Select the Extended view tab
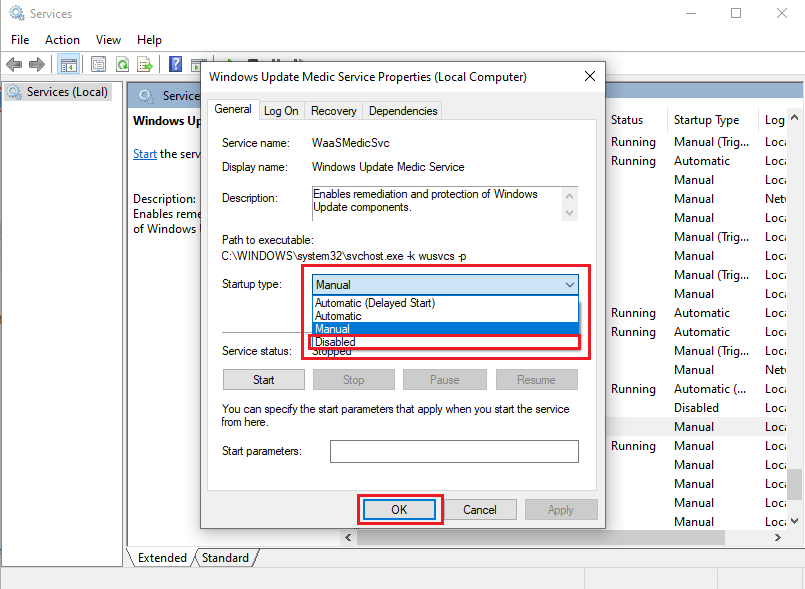This screenshot has height=589, width=805. pos(162,558)
